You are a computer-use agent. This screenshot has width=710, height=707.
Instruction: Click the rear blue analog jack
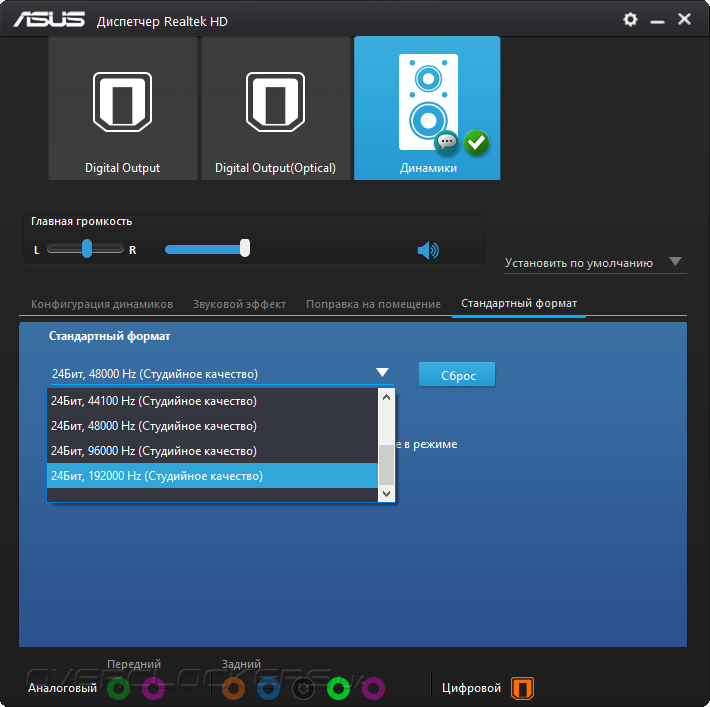coord(268,688)
